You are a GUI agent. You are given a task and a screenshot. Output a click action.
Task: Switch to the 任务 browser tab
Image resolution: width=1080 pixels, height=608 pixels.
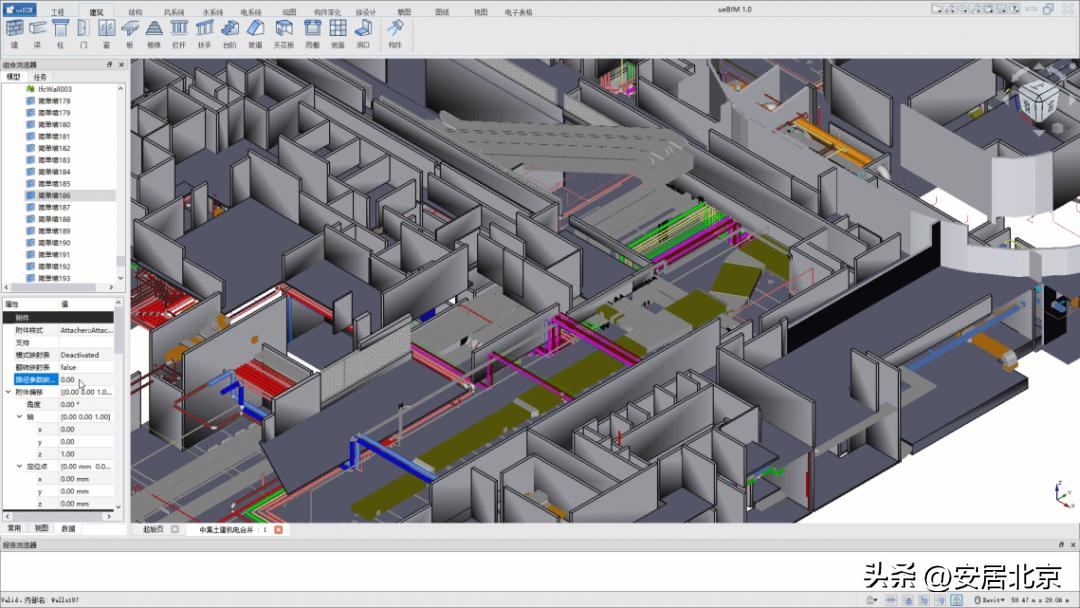coord(40,76)
